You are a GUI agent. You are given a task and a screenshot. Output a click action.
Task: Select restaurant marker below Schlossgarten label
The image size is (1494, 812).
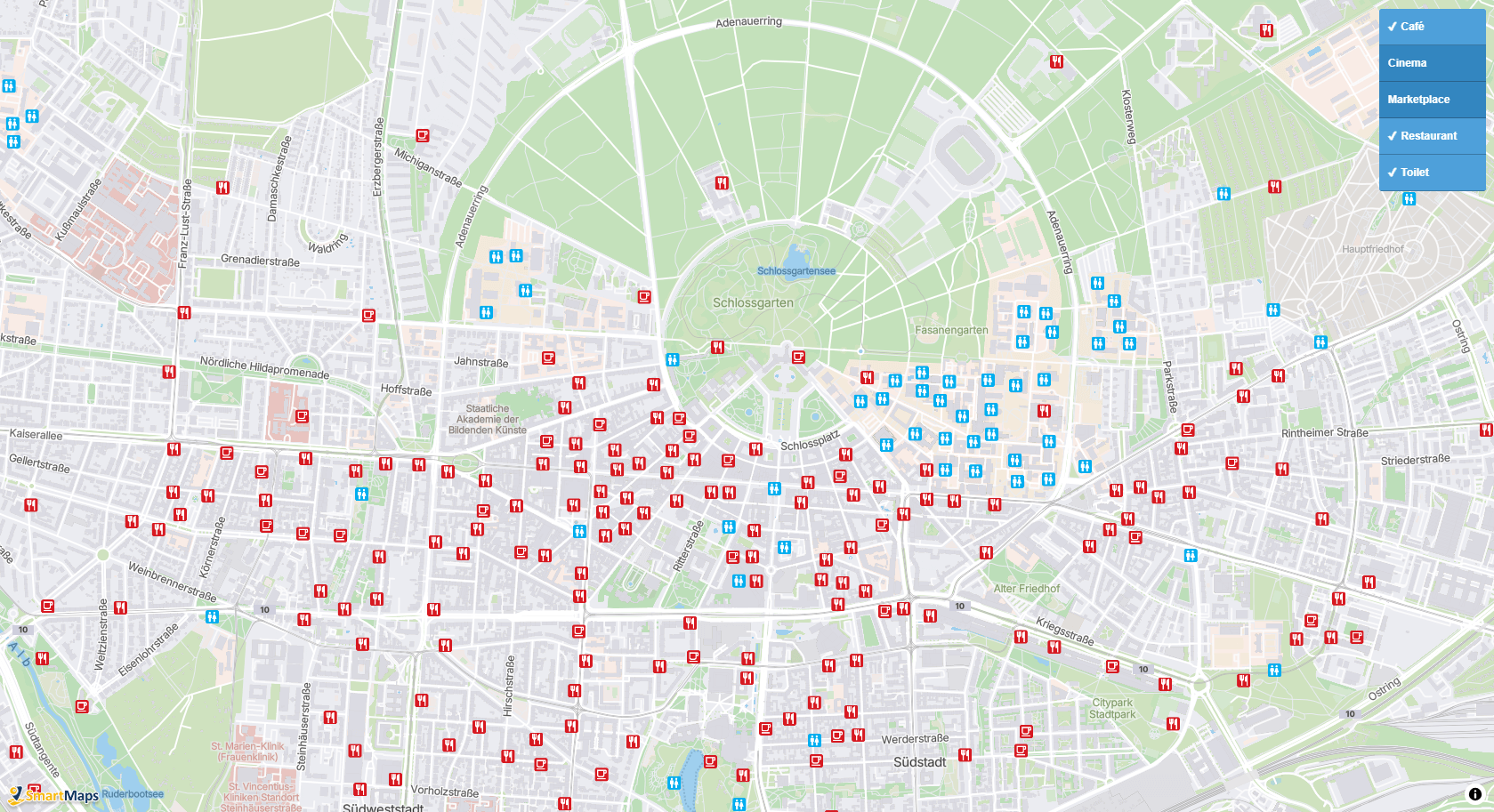(717, 348)
